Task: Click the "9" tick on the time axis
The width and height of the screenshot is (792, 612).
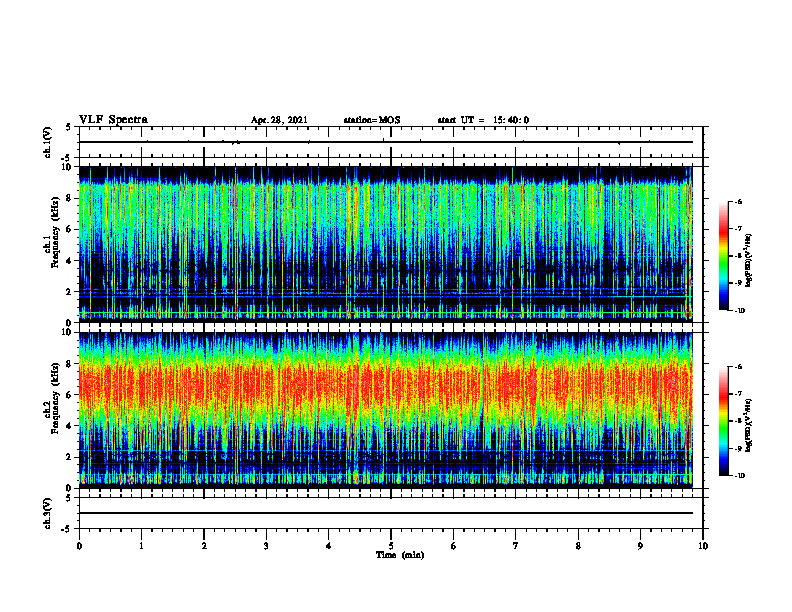Action: tap(640, 546)
